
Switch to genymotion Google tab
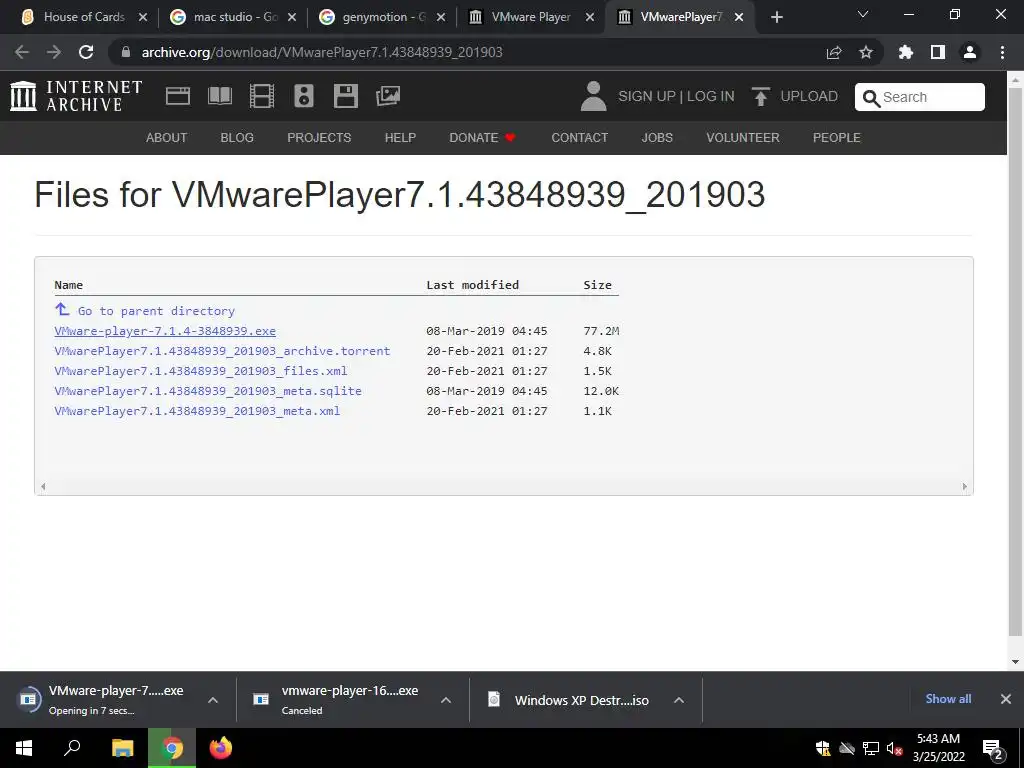(x=383, y=18)
